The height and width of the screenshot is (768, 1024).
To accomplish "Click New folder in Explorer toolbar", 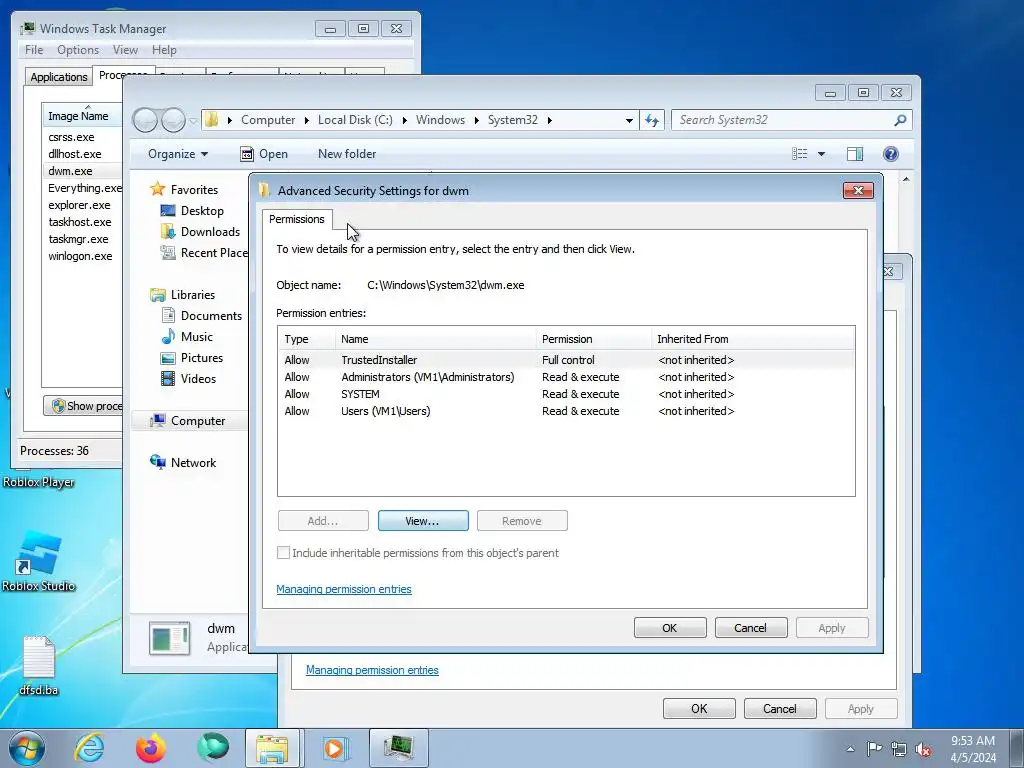I will (347, 154).
